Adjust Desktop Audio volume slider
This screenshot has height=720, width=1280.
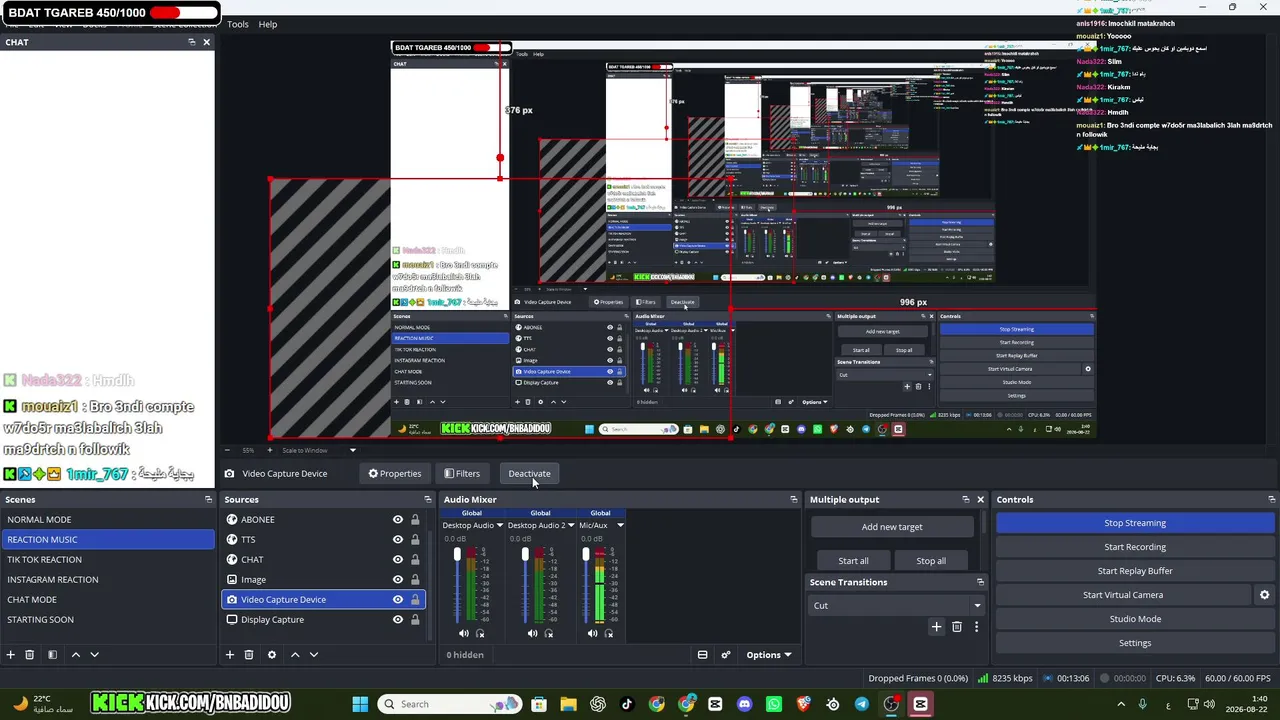point(457,554)
